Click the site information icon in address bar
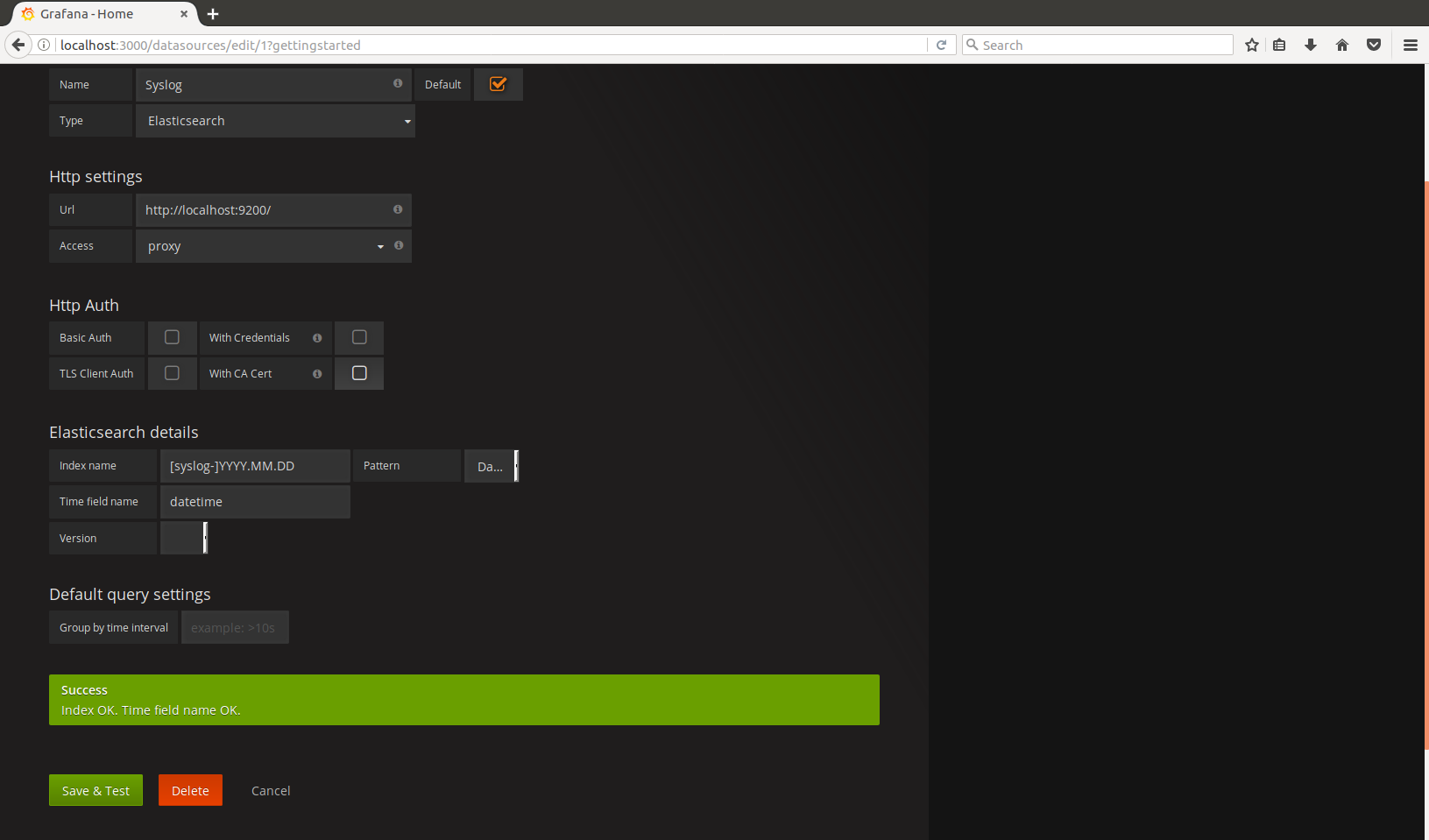1429x840 pixels. click(x=44, y=45)
